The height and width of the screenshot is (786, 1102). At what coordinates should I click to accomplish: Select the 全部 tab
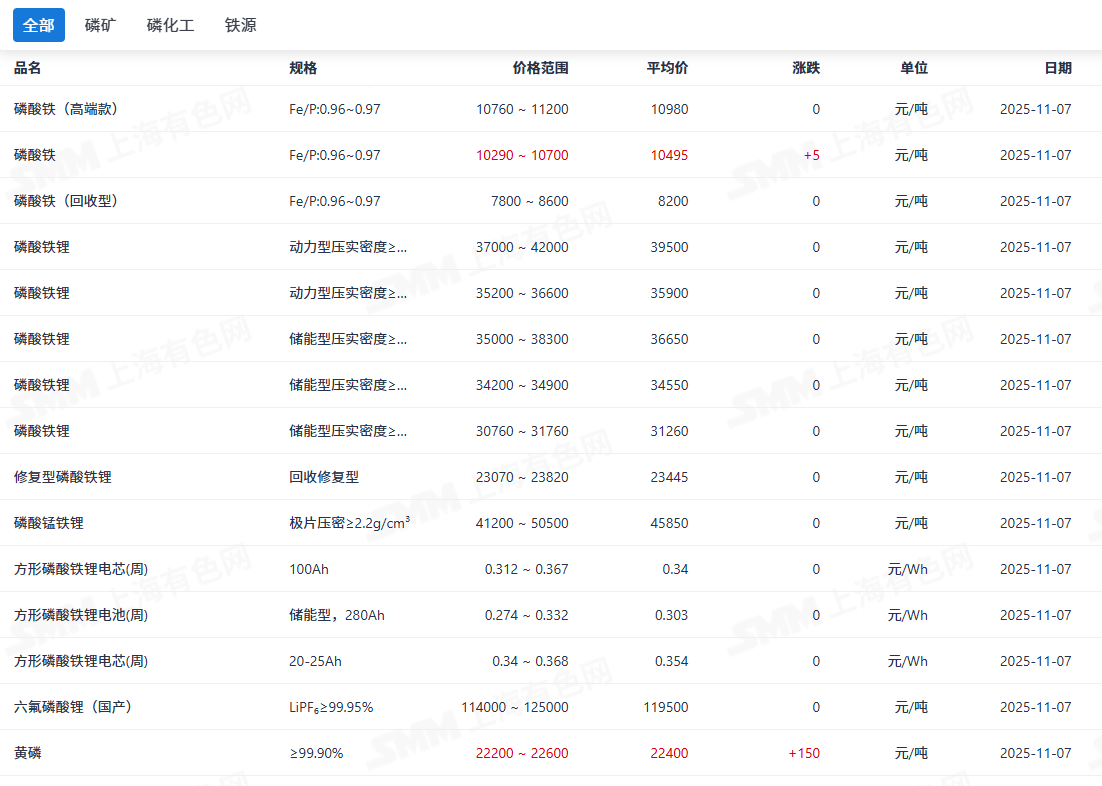point(39,25)
